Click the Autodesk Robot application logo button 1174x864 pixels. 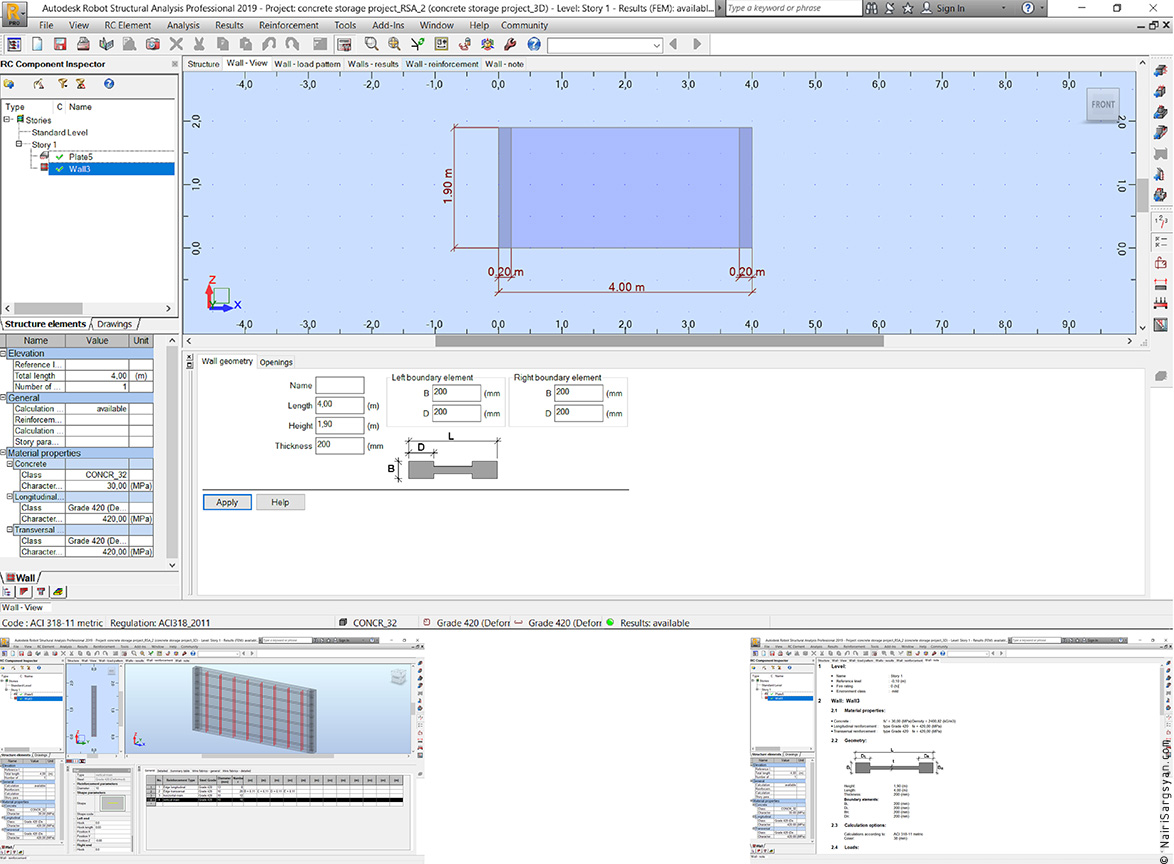pyautogui.click(x=13, y=13)
